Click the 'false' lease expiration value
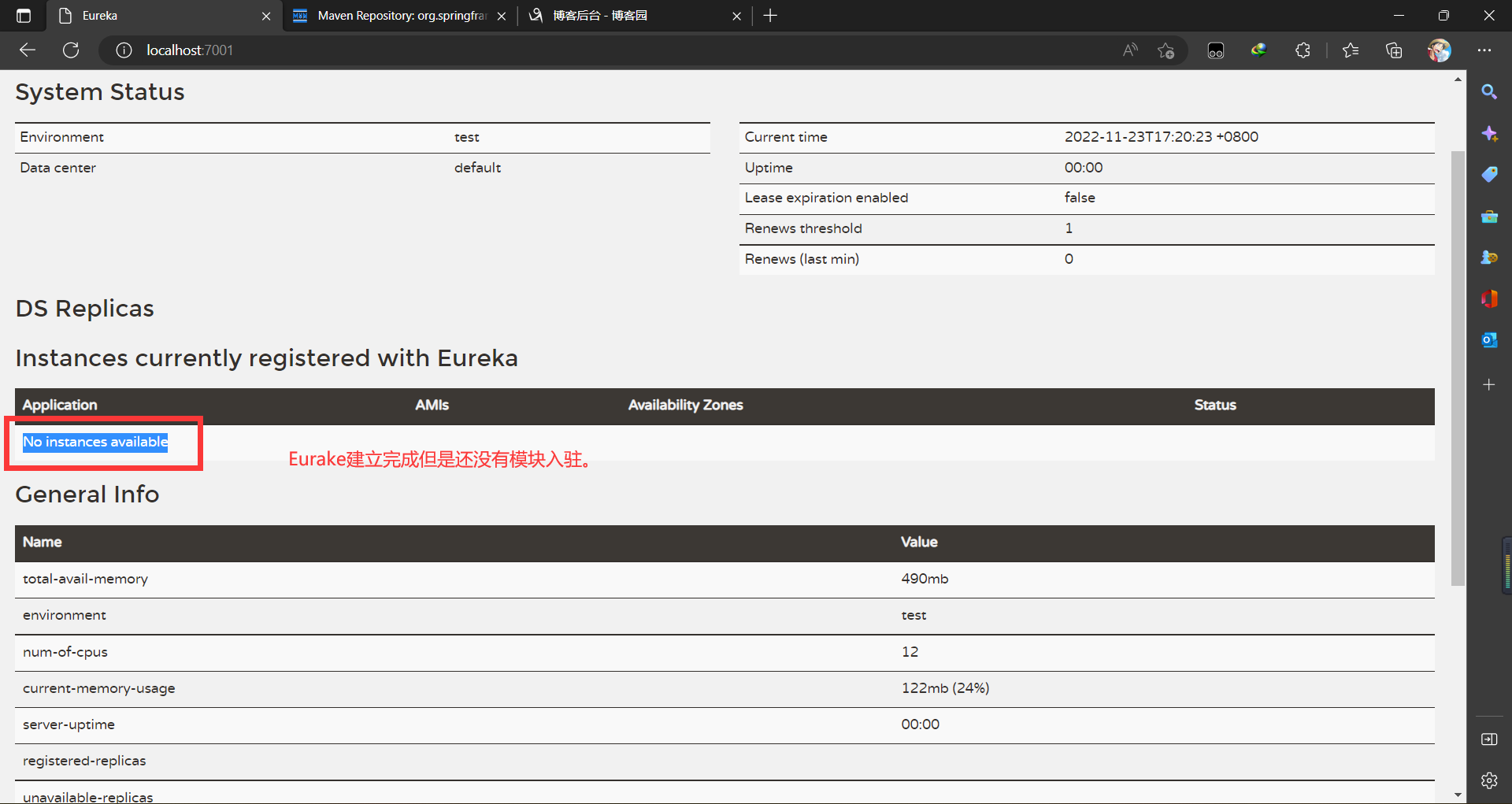 pos(1080,198)
